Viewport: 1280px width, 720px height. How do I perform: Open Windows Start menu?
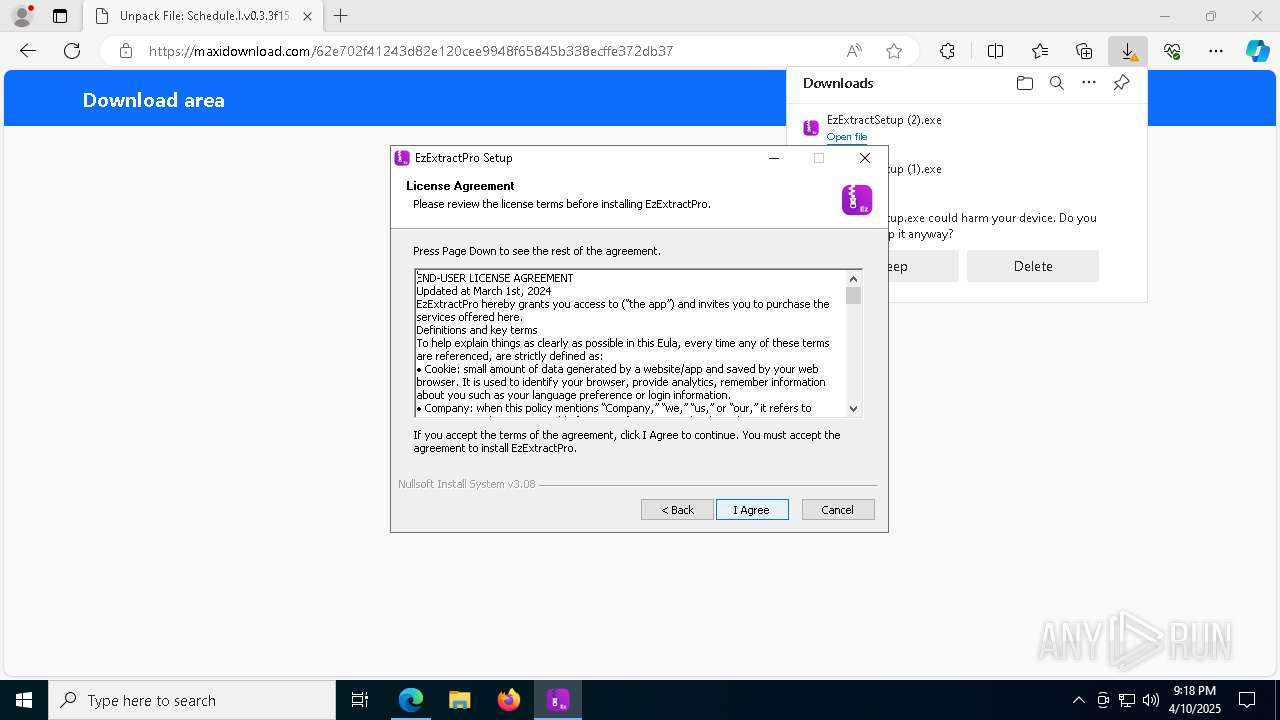(24, 700)
